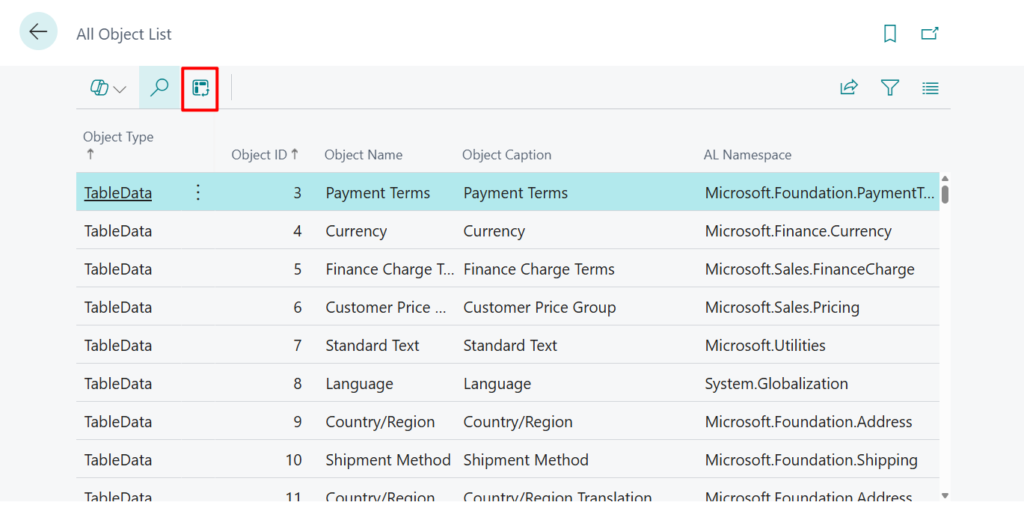Click the Microsoft.Utilities namespace cell
Screen dimensions: 1024x523
coord(765,345)
